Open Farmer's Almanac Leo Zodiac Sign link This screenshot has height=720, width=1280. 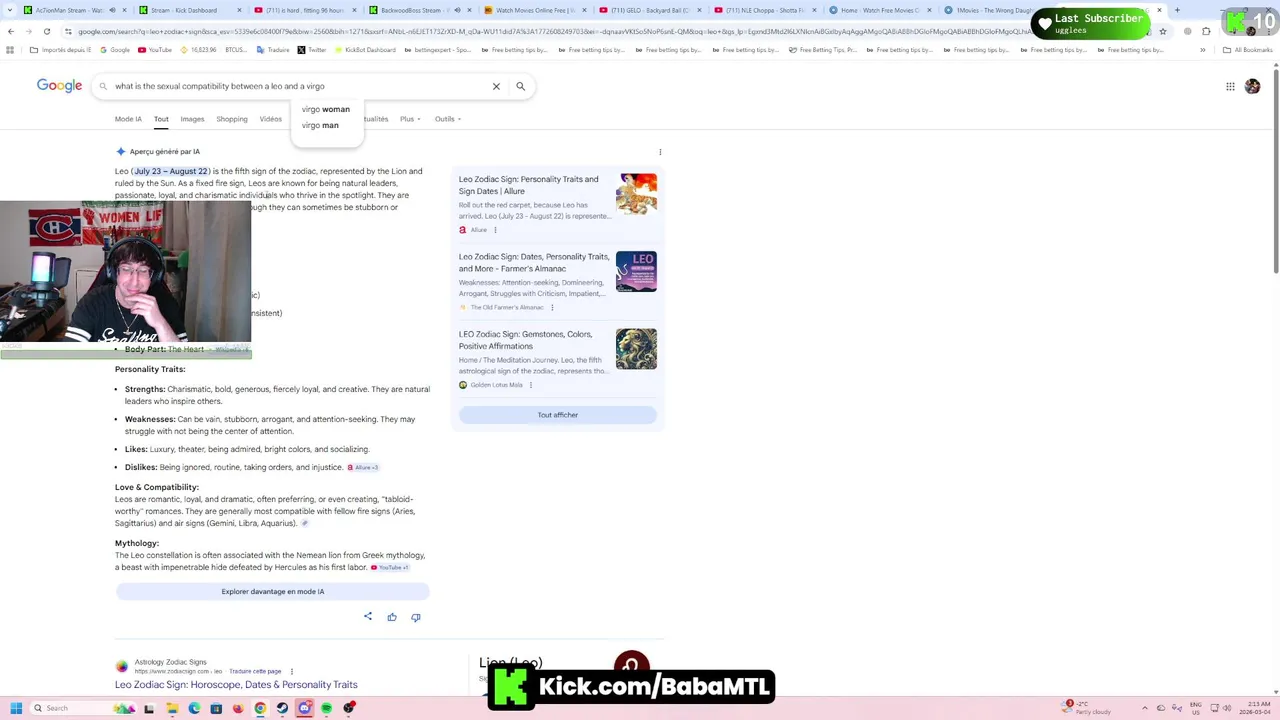click(x=534, y=262)
